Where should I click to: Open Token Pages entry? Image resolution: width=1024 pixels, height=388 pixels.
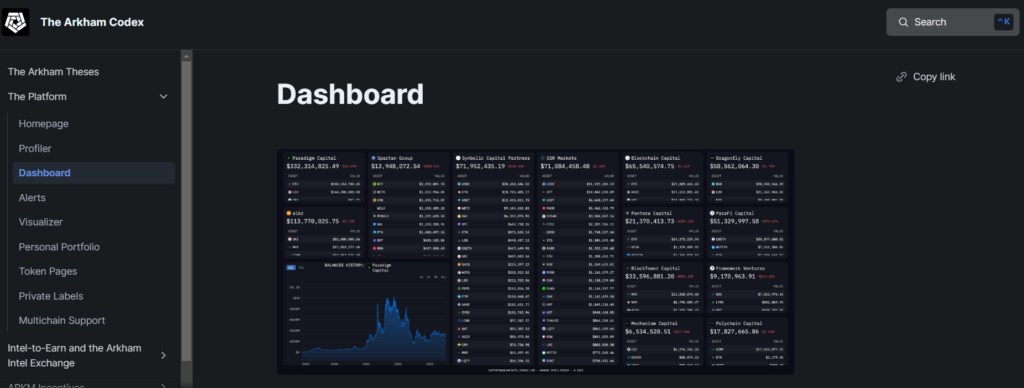(x=48, y=272)
